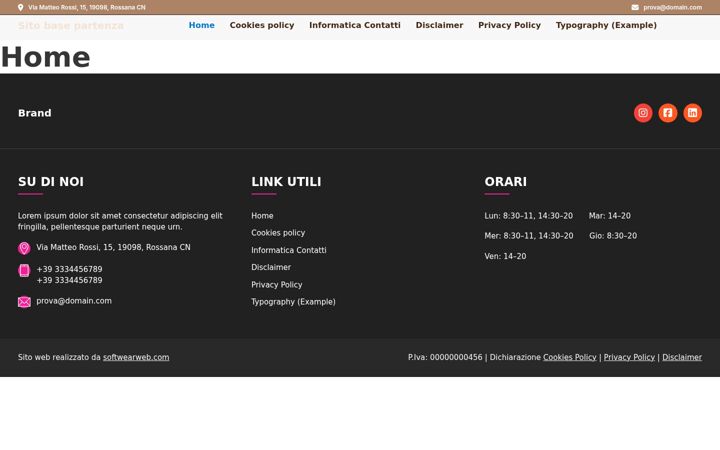Select Home in the navigation menu

point(202,25)
